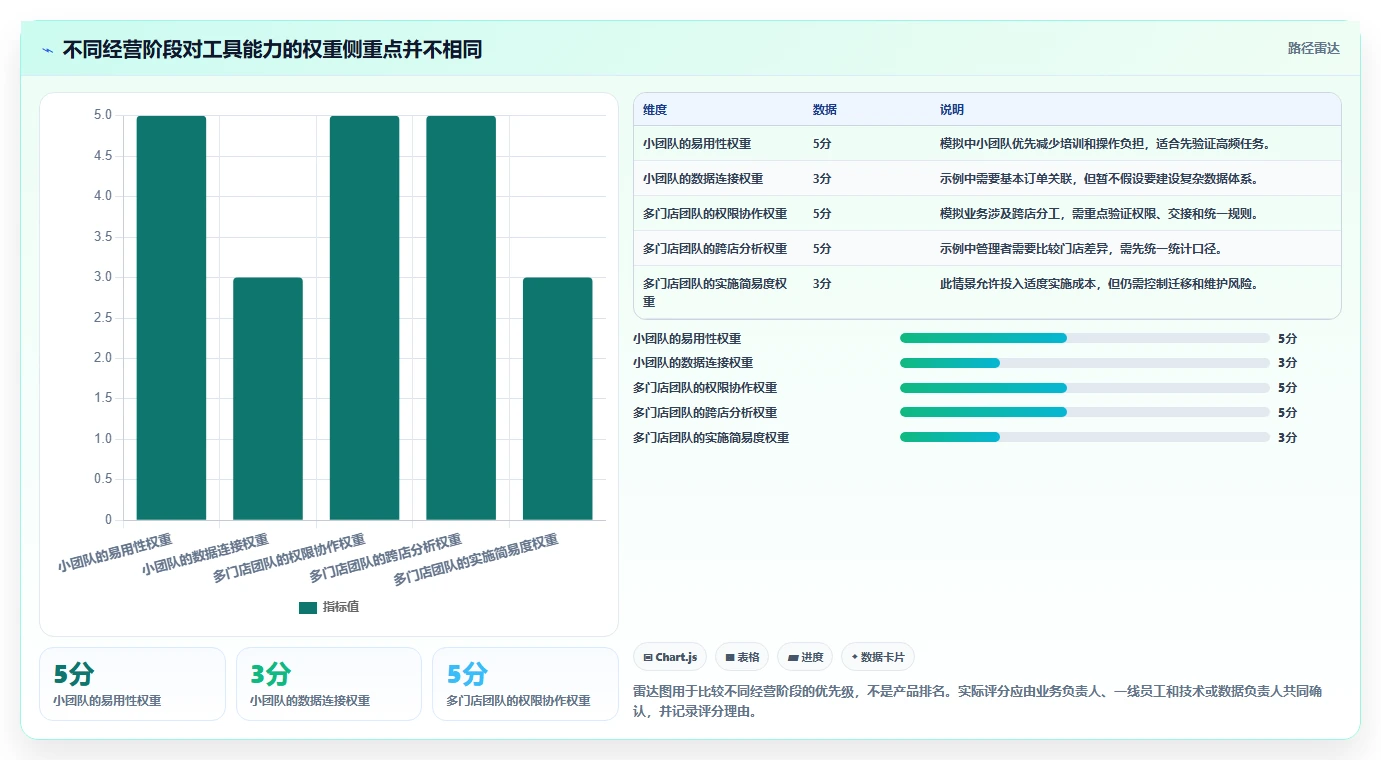Image resolution: width=1381 pixels, height=760 pixels.
Task: Click the chart bar for 小团队的数据连接权重
Action: coord(268,399)
